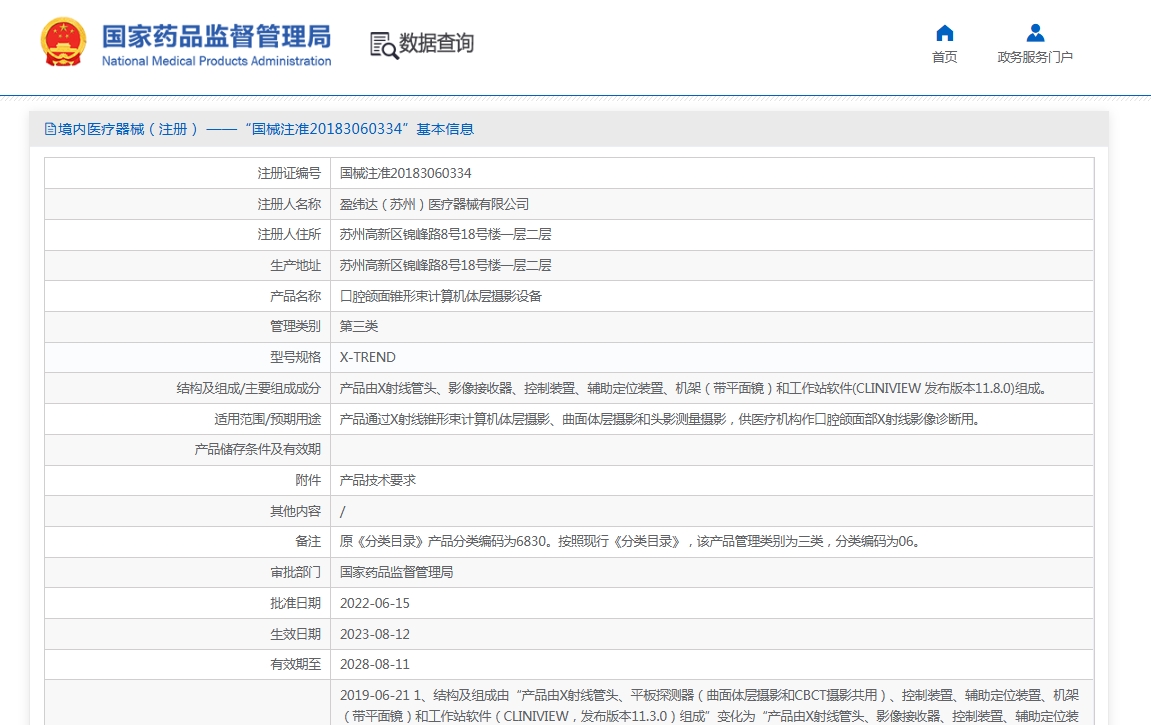Viewport: 1151px width, 725px height.
Task: Open the 首页 link
Action: 945,57
